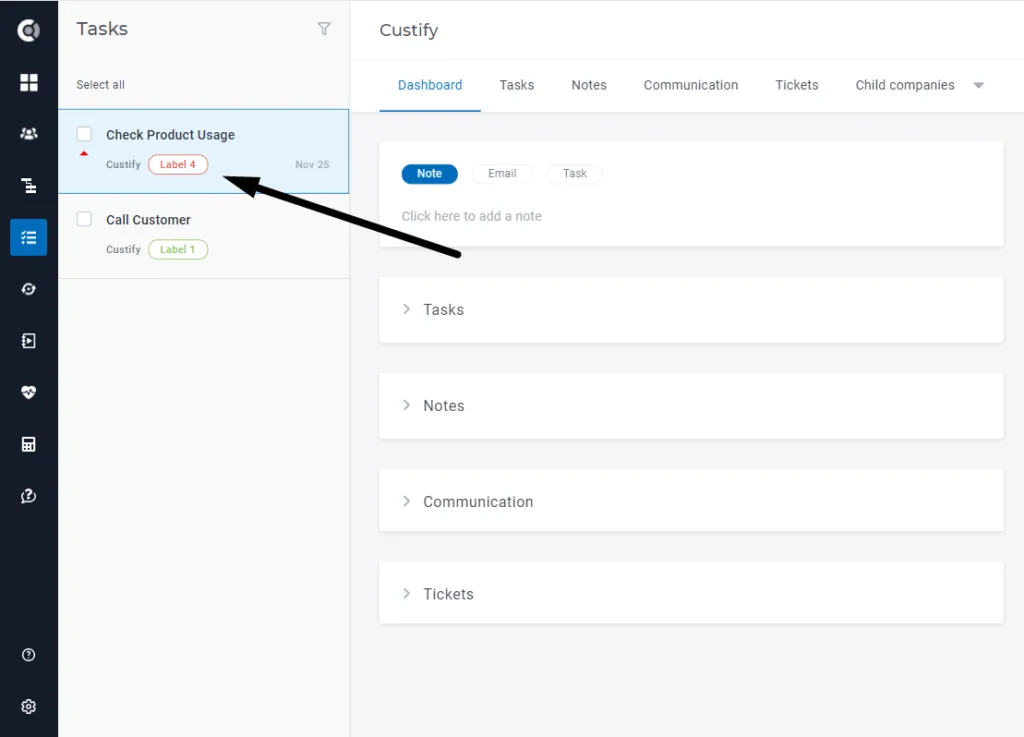Select the tasks checklist icon in sidebar
This screenshot has width=1024, height=737.
[x=29, y=237]
